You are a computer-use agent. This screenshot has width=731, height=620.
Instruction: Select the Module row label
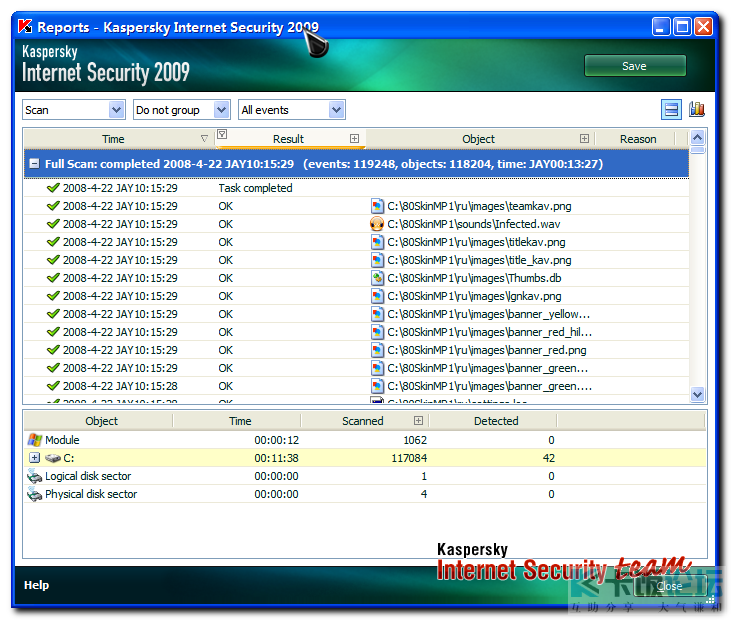point(62,440)
